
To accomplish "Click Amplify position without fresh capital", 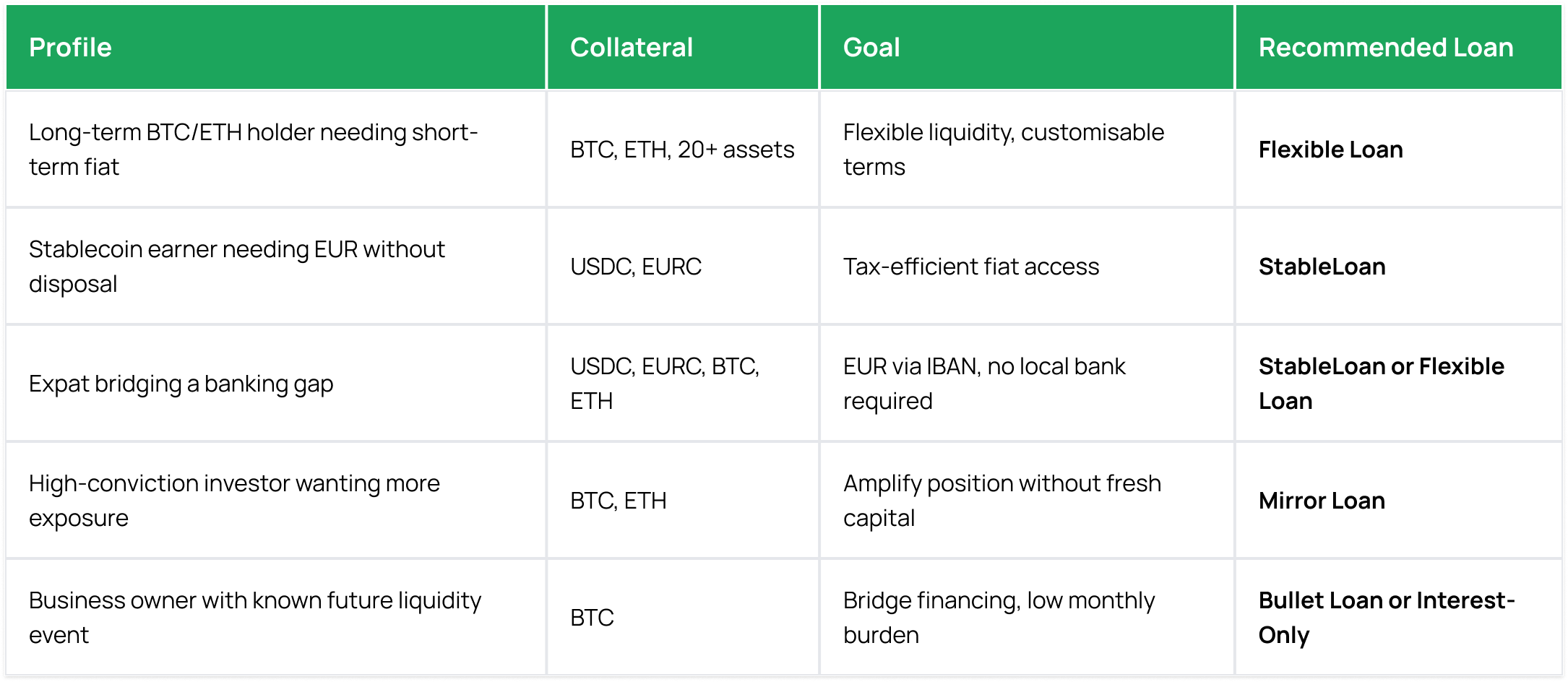I will point(1001,501).
